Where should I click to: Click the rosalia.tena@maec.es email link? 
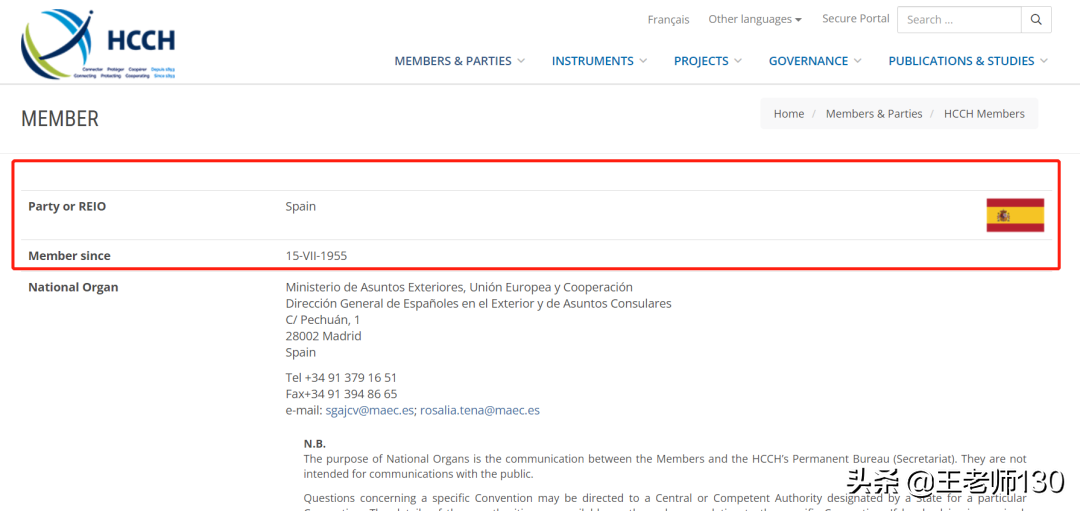(480, 410)
